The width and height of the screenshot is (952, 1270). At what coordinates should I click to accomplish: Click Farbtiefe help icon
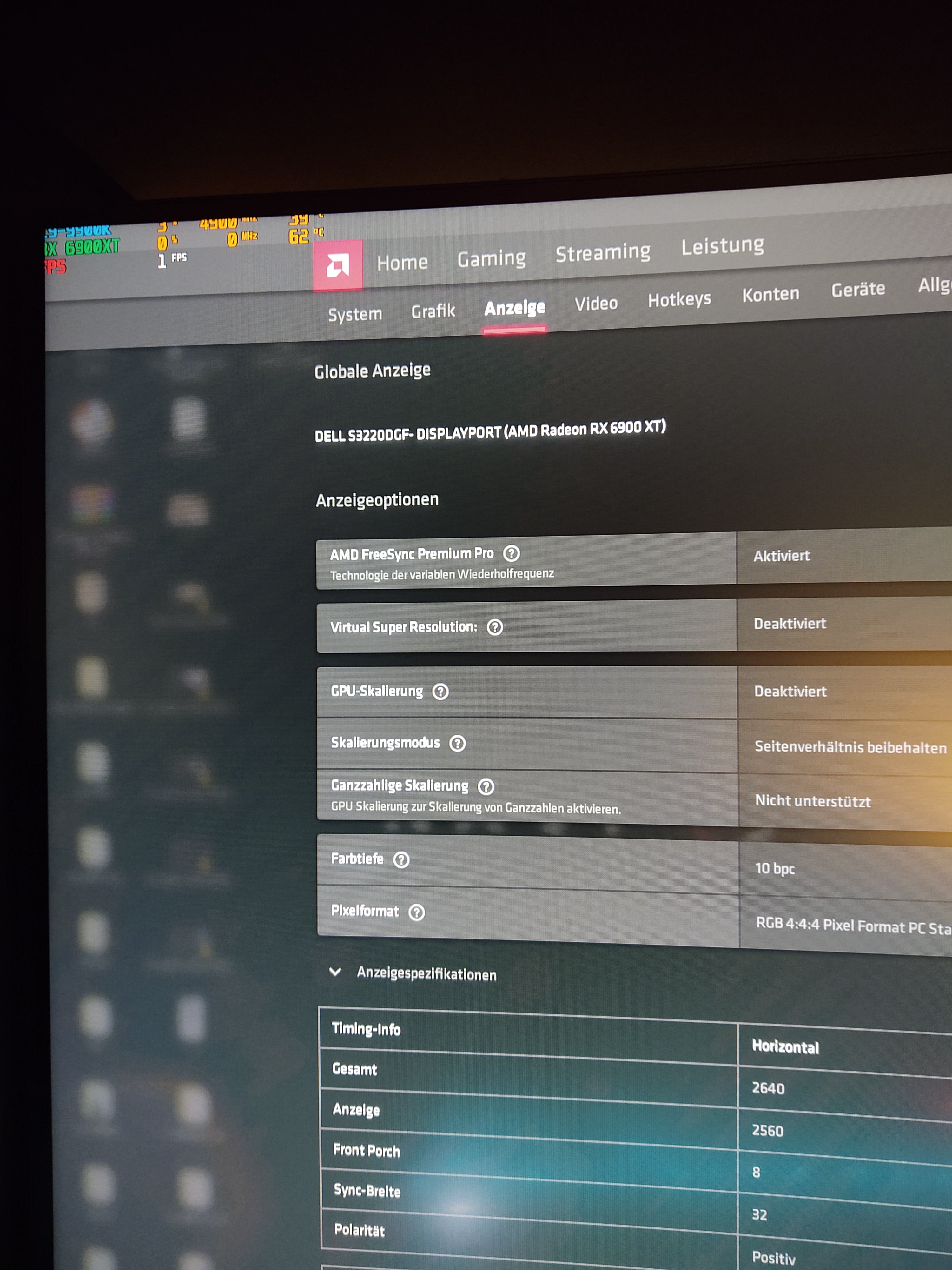click(x=401, y=860)
